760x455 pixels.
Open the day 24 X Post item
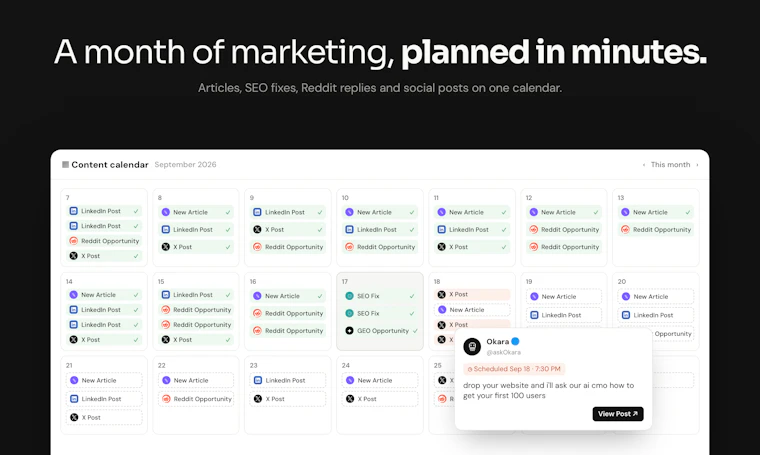point(380,399)
